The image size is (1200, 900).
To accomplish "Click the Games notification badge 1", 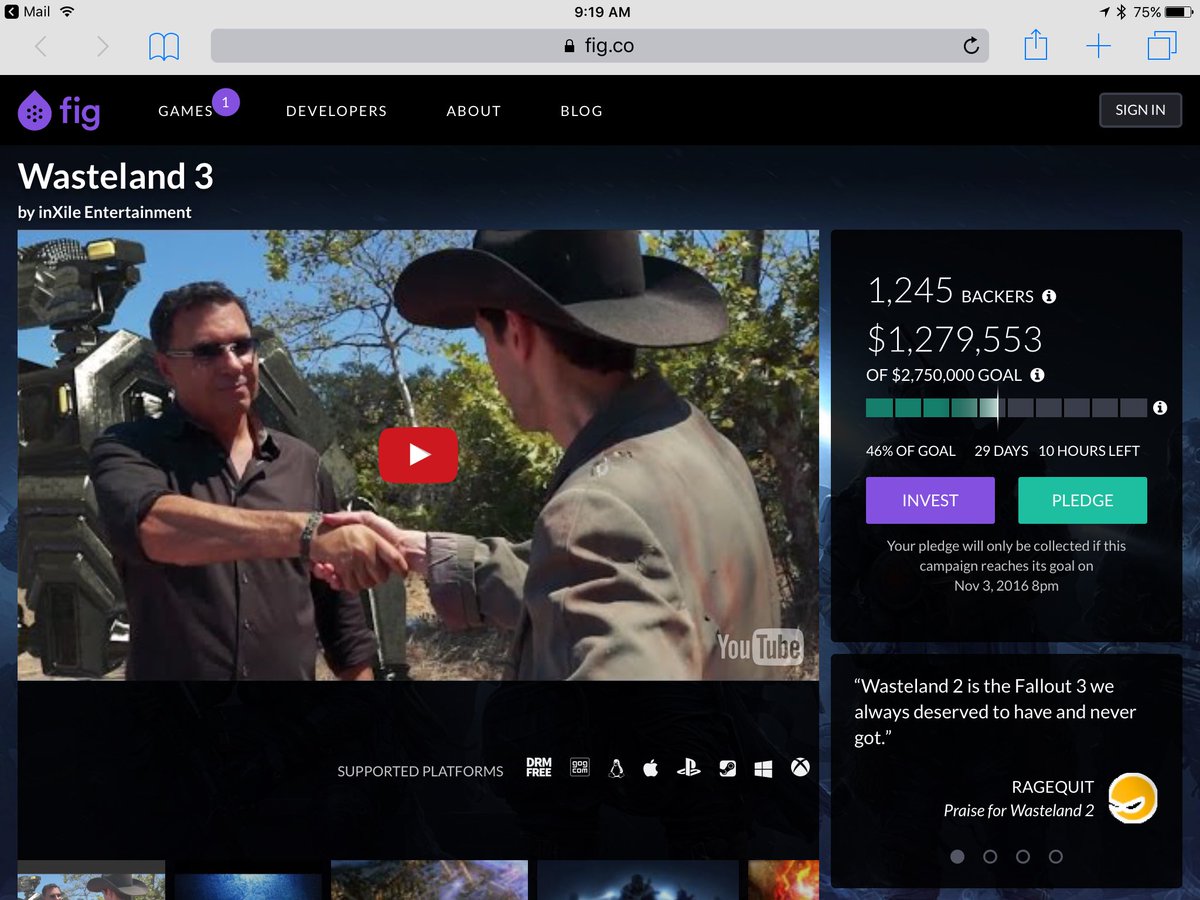I will click(225, 101).
